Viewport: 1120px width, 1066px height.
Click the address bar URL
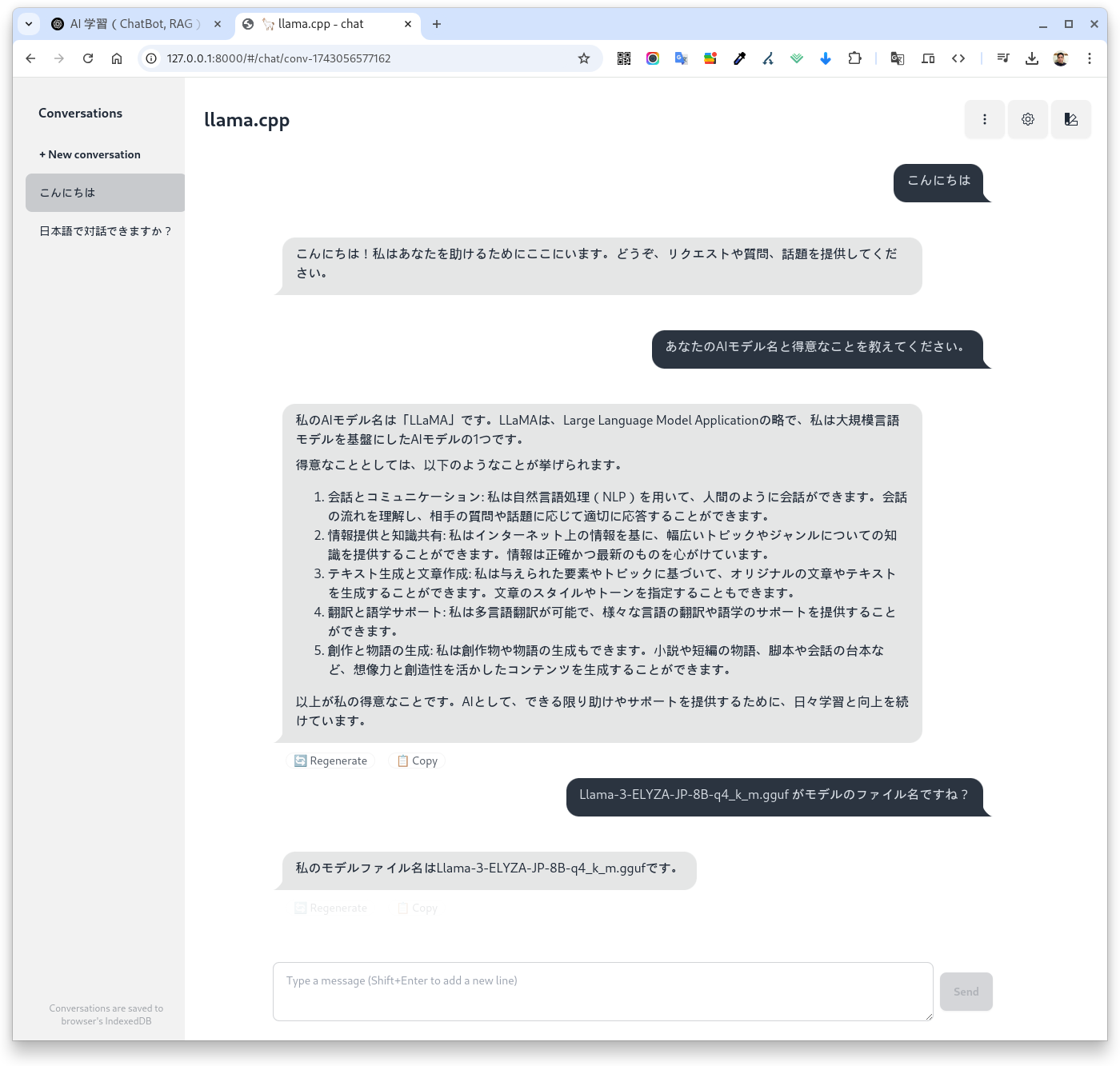[278, 58]
